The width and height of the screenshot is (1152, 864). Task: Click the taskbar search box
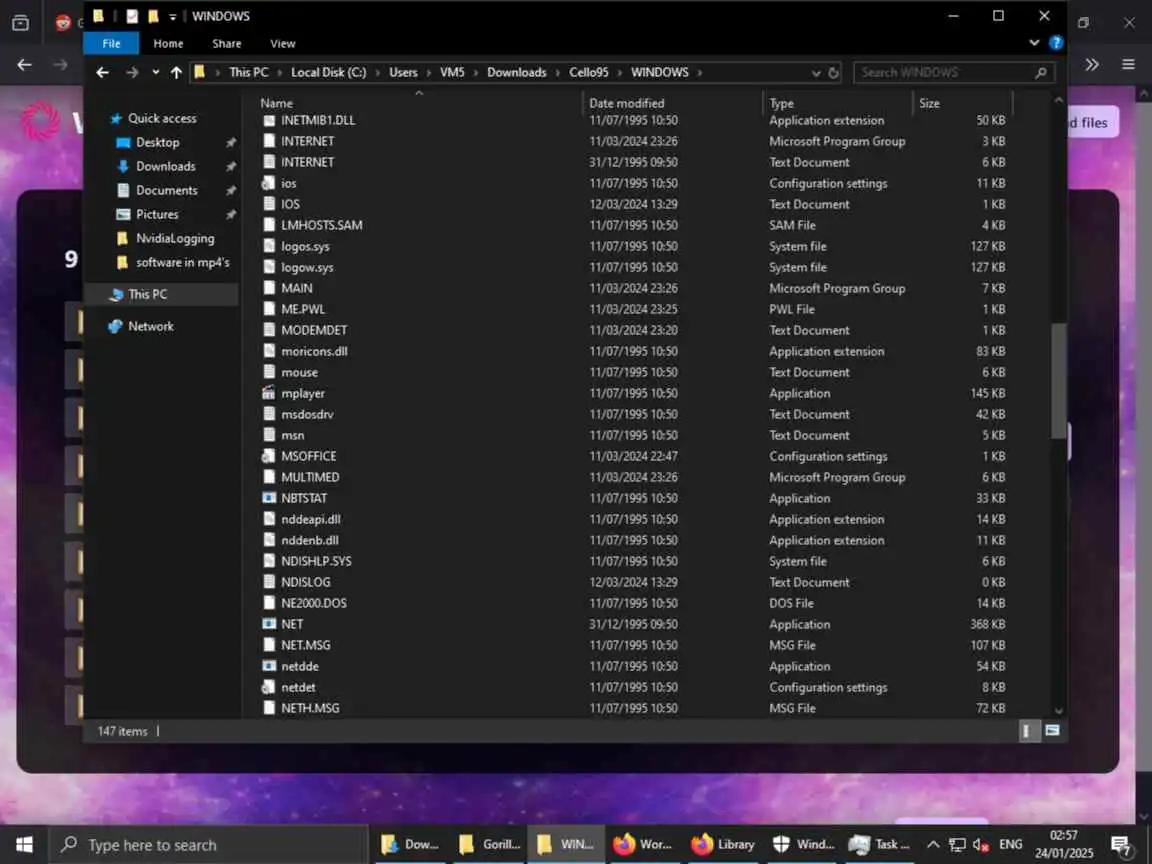[x=208, y=845]
